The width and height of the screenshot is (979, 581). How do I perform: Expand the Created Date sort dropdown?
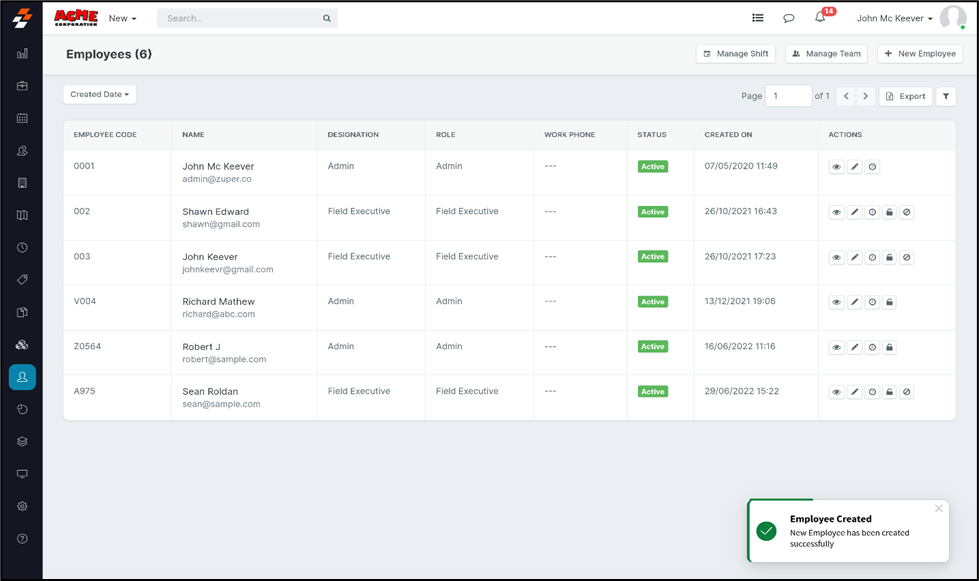100,94
